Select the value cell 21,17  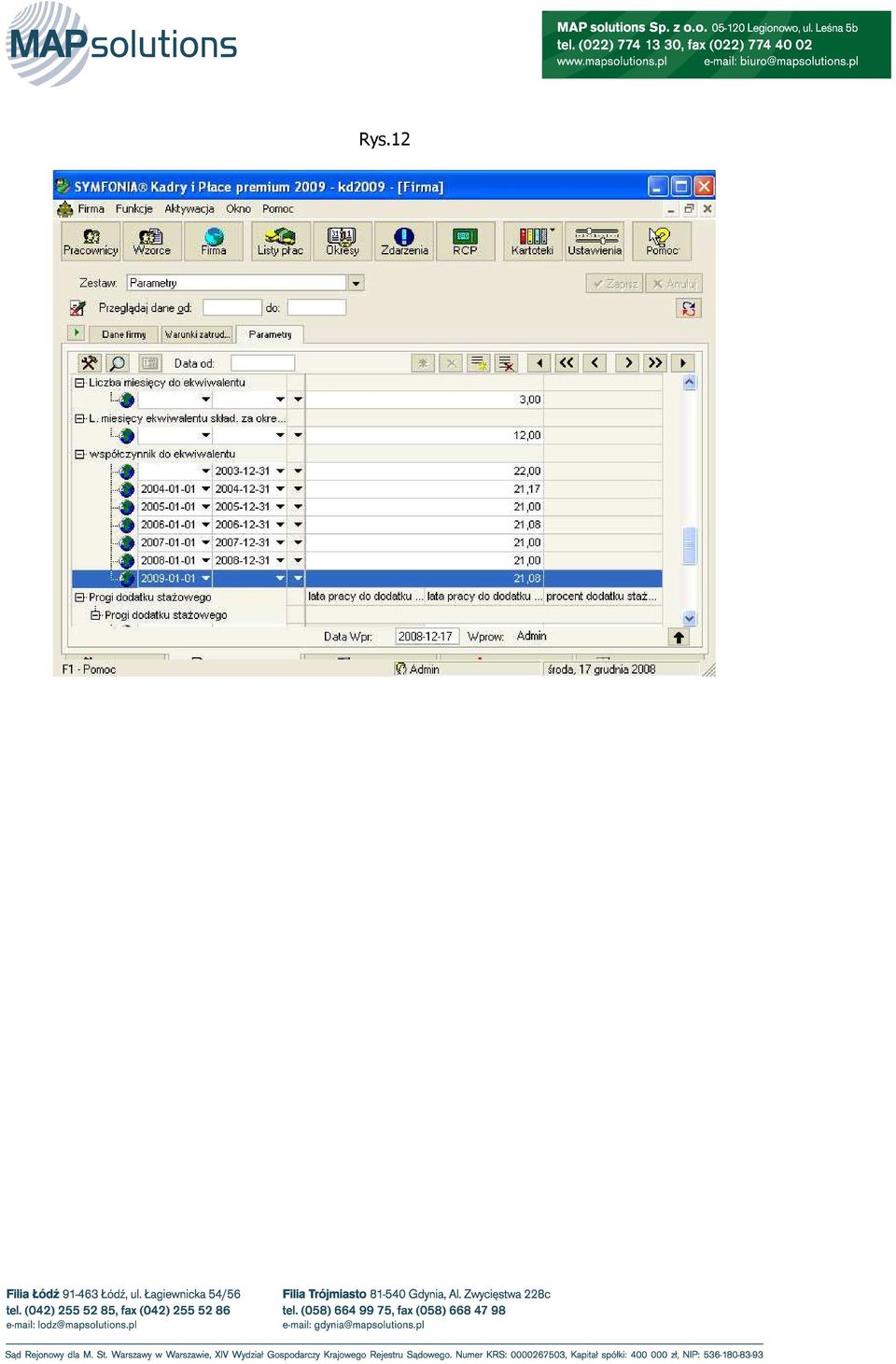[x=483, y=489]
